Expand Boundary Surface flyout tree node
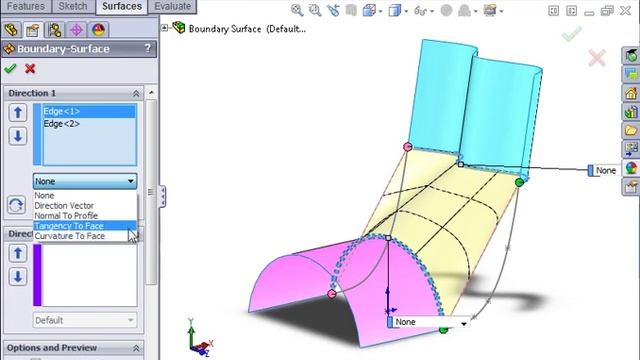640x360 pixels. 164,28
